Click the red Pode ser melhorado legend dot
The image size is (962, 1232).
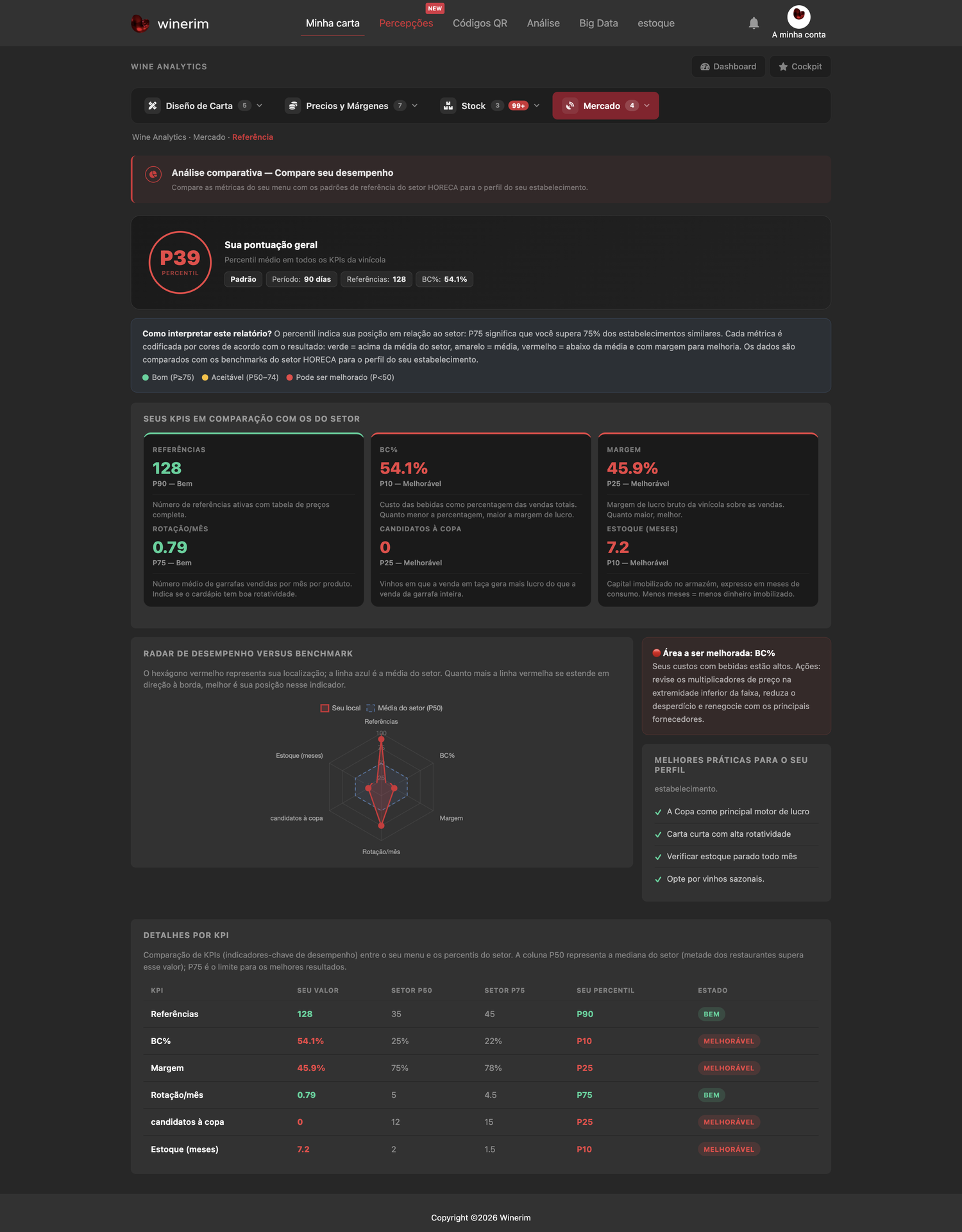point(290,377)
